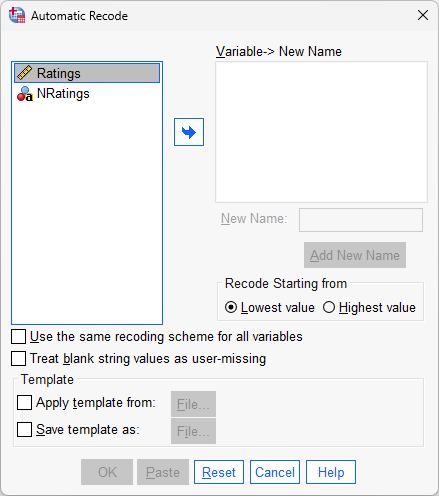This screenshot has height=496, width=439.
Task: Open Help for Automatic Recode
Action: click(x=331, y=472)
